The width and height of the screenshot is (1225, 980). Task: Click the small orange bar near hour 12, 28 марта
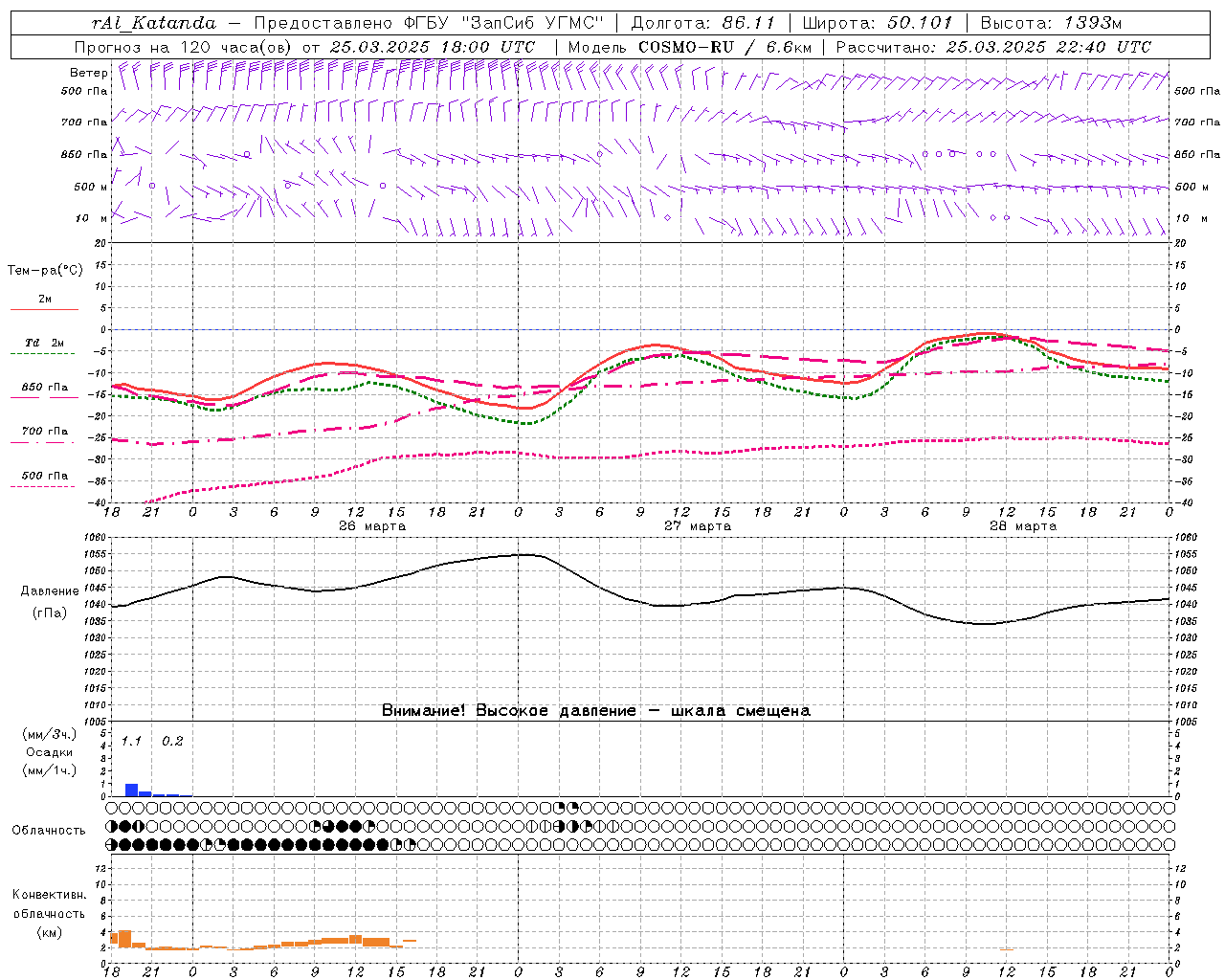coord(1006,949)
